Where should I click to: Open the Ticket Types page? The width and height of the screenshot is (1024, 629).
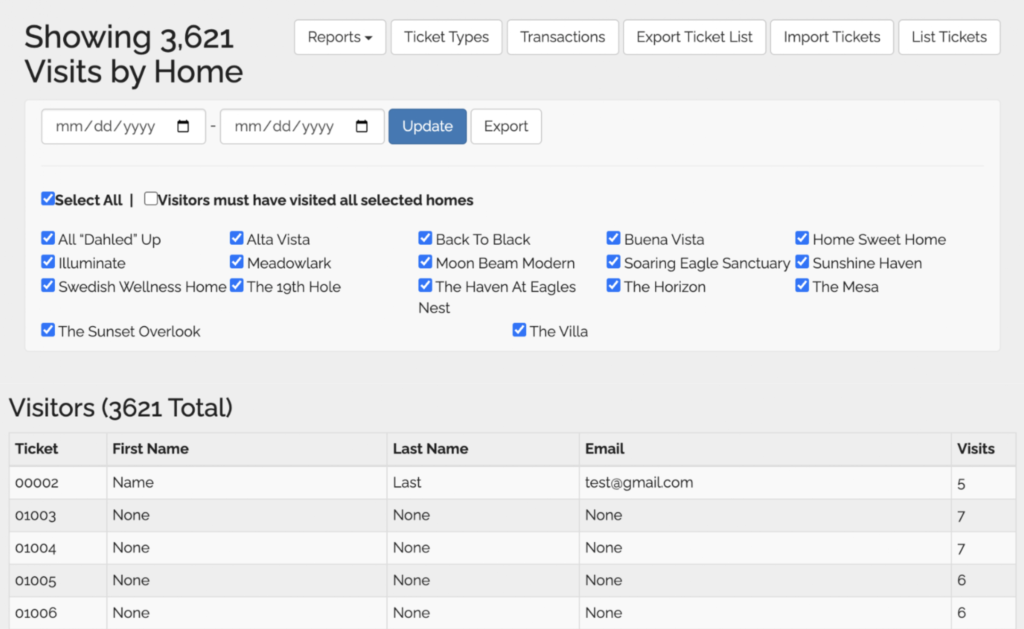click(x=446, y=37)
